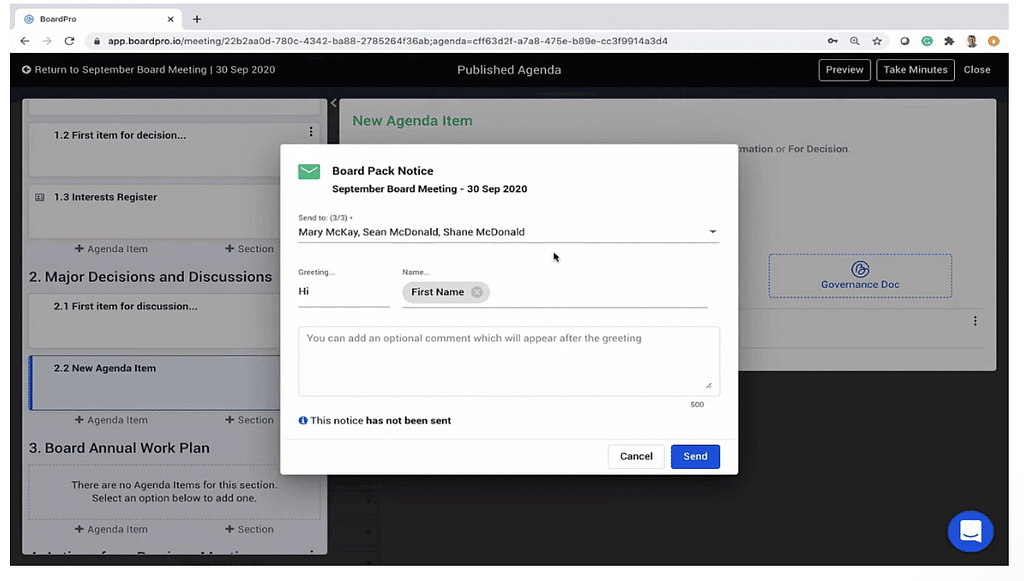This screenshot has width=1024, height=581.
Task: Open three-dot menu in agenda item panel
Action: [975, 321]
